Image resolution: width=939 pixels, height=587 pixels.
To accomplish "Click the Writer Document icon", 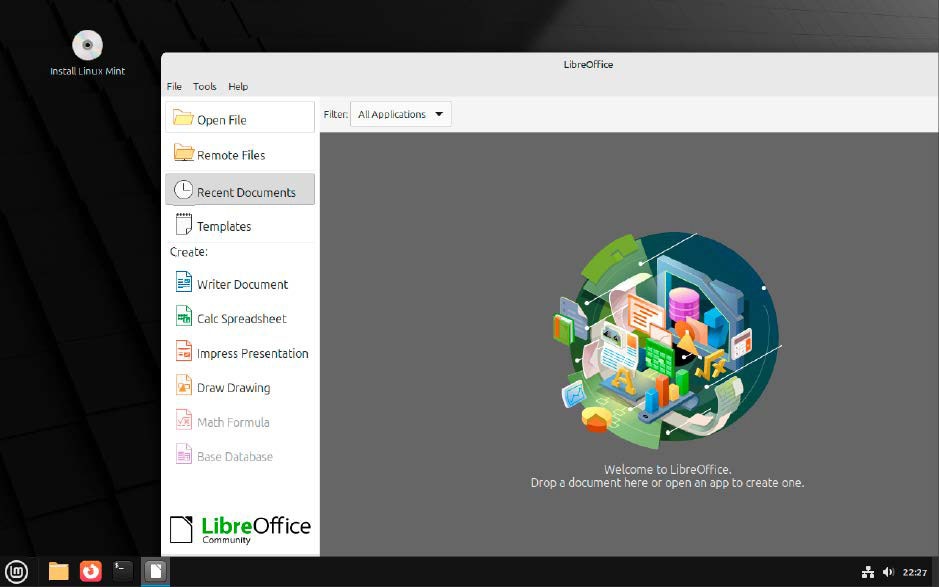I will (x=183, y=283).
